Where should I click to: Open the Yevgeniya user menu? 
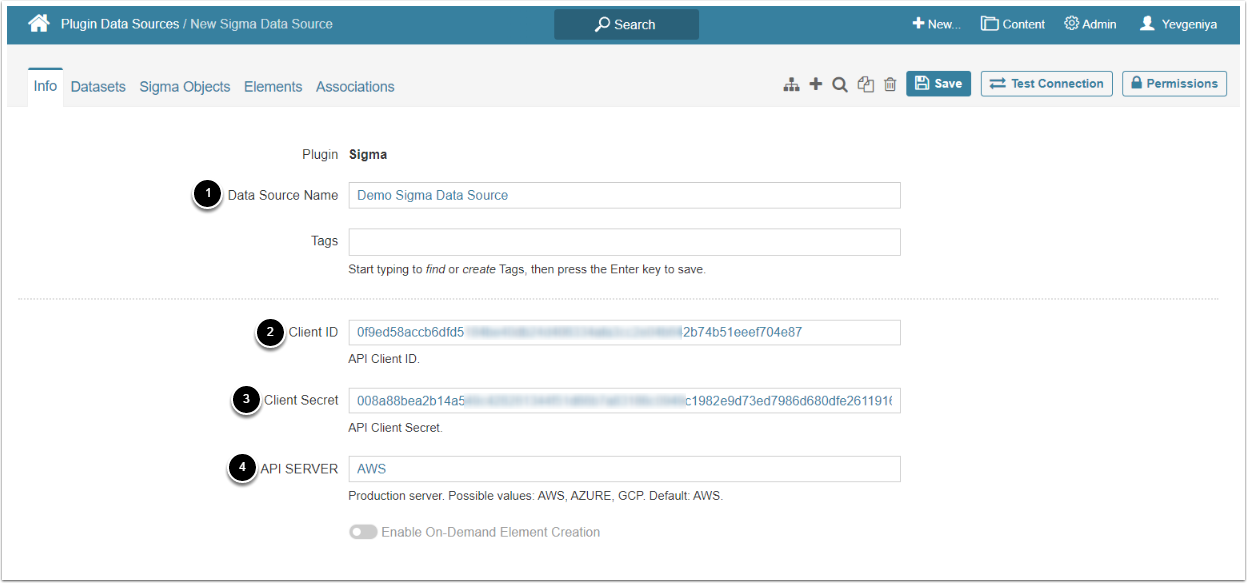coord(1178,24)
